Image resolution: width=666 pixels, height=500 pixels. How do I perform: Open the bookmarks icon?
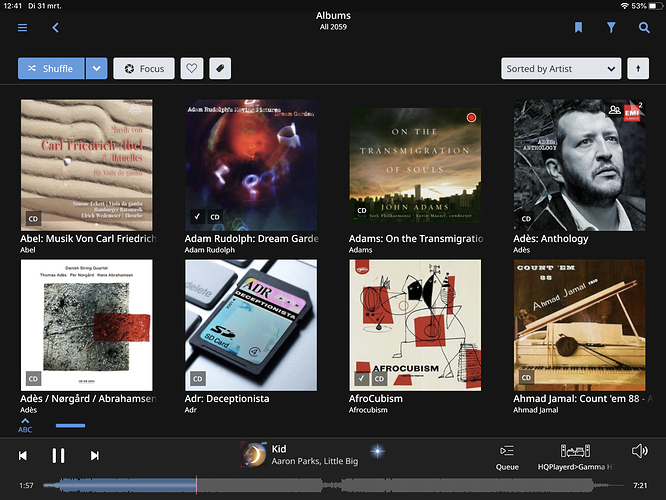point(578,28)
